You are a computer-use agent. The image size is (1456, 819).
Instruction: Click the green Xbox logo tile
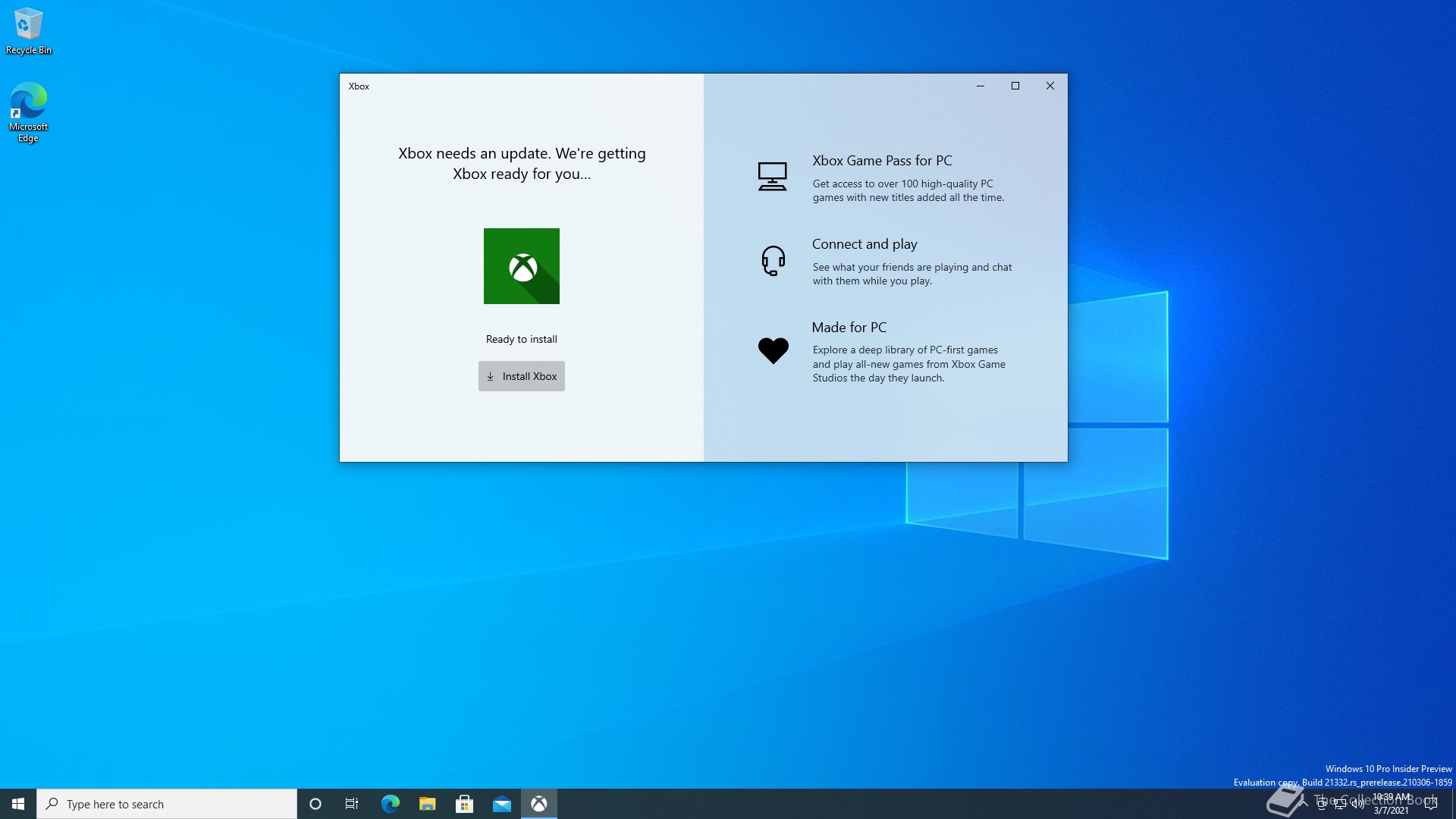(x=522, y=266)
